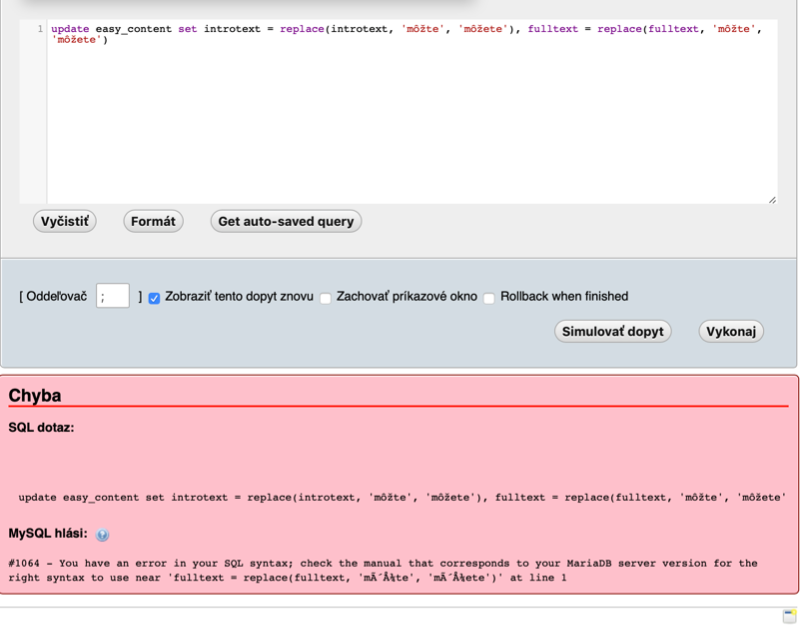Click the Formát button

pyautogui.click(x=153, y=221)
